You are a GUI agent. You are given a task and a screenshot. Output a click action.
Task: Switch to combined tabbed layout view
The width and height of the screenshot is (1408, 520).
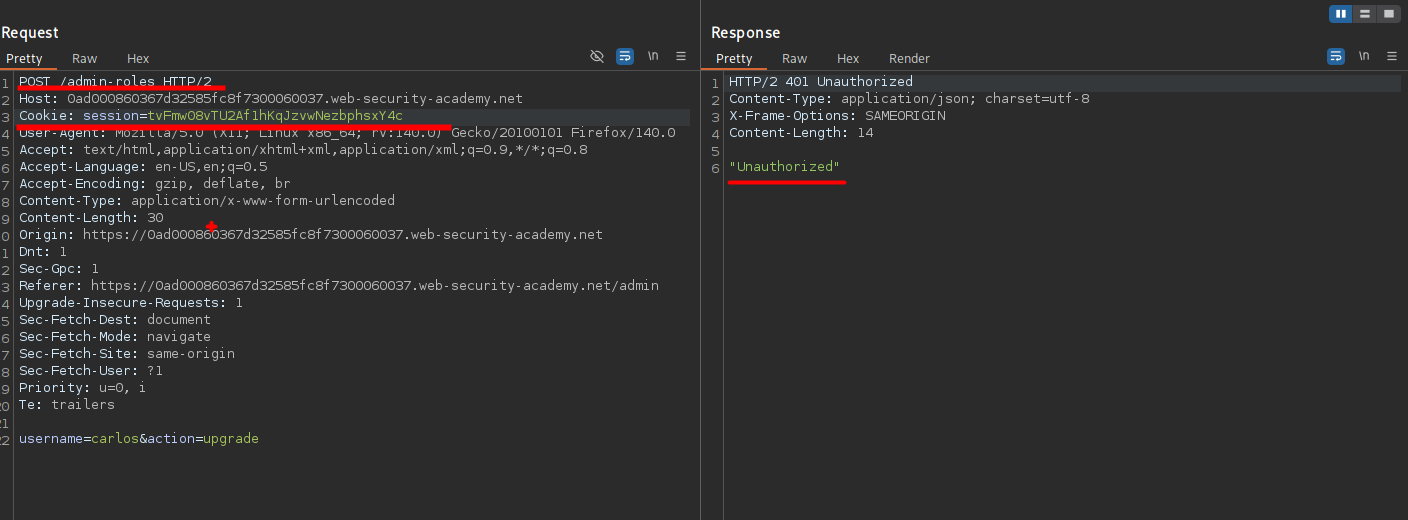click(1389, 14)
